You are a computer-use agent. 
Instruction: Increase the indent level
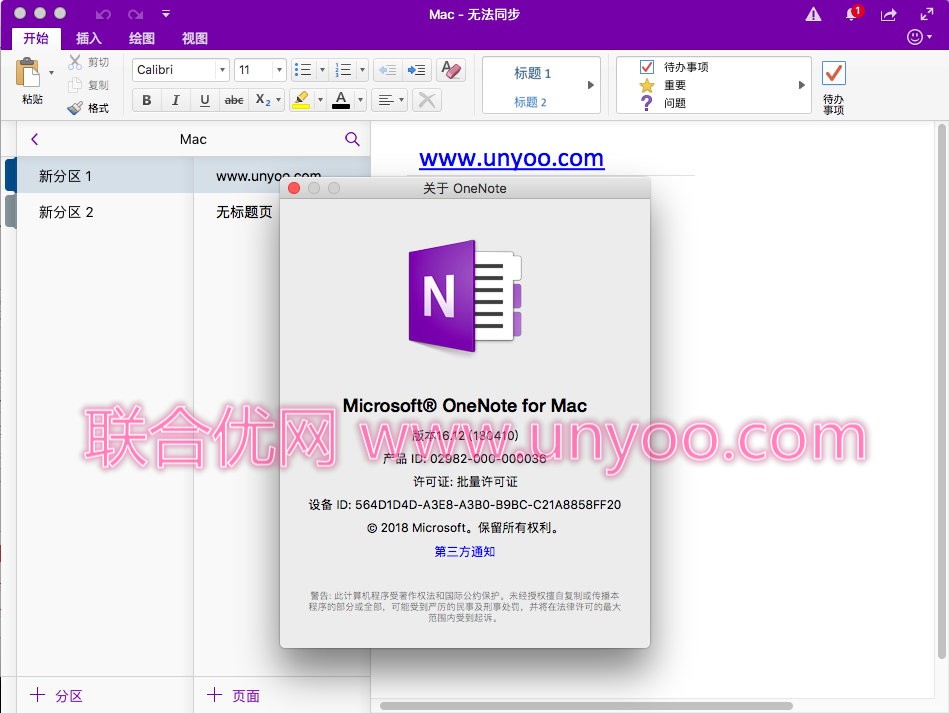pyautogui.click(x=416, y=70)
